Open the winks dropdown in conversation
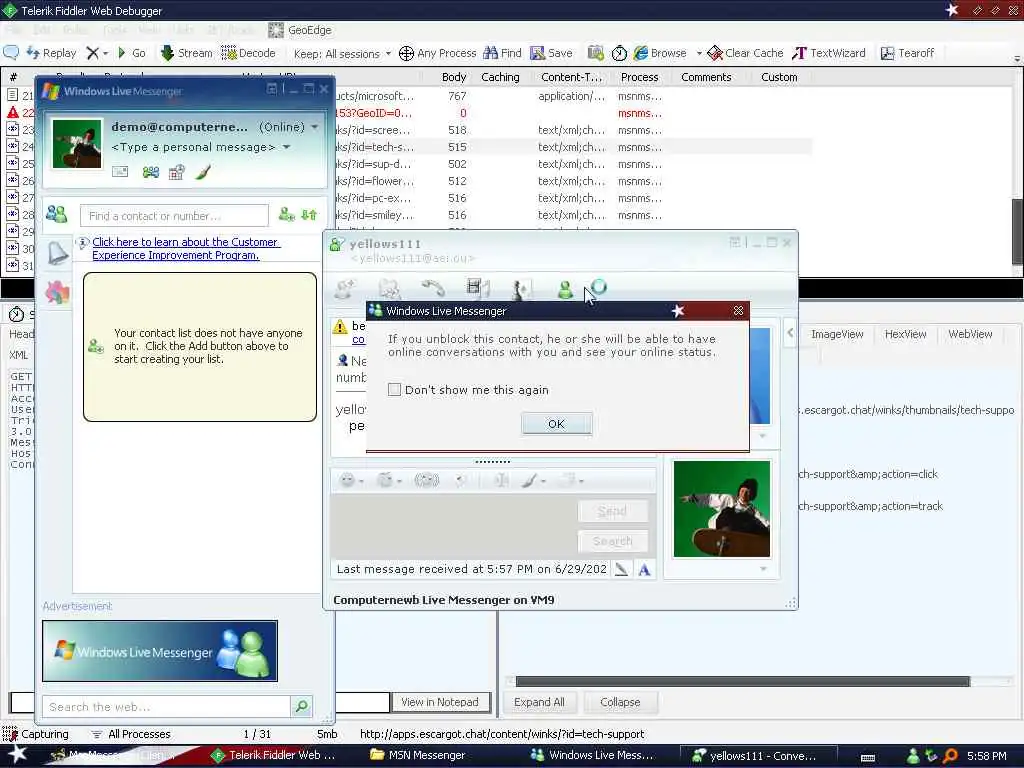 click(389, 481)
